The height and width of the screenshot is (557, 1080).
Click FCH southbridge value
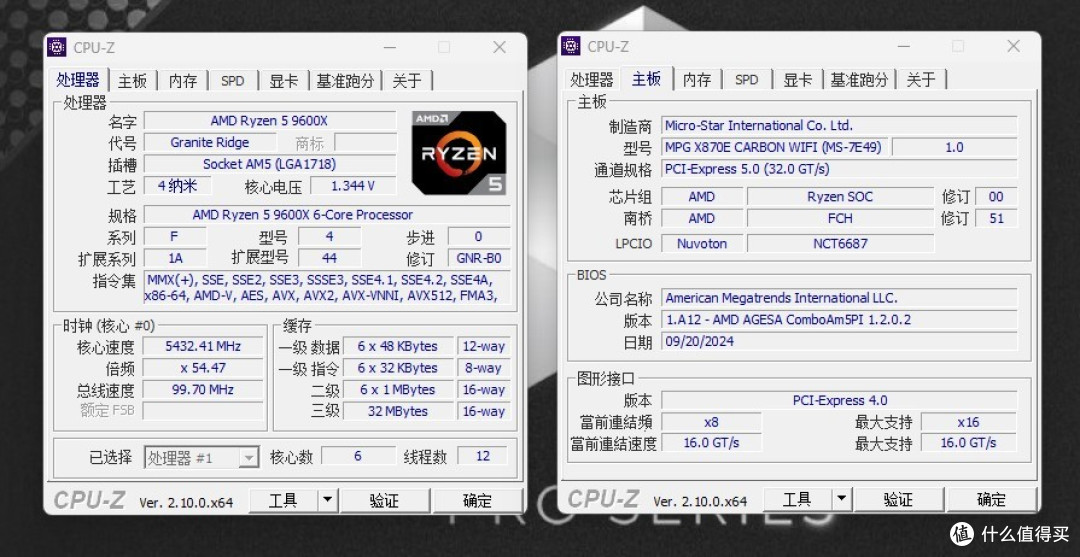[x=840, y=218]
